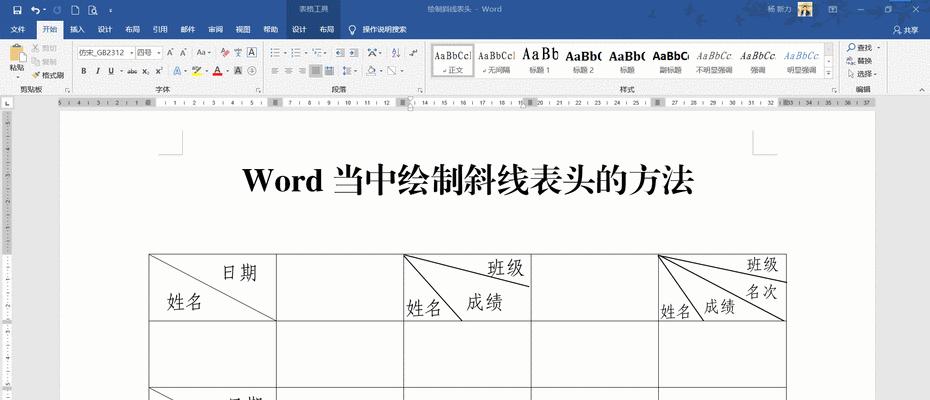Switch to the 引用 (References) tab

(x=160, y=29)
